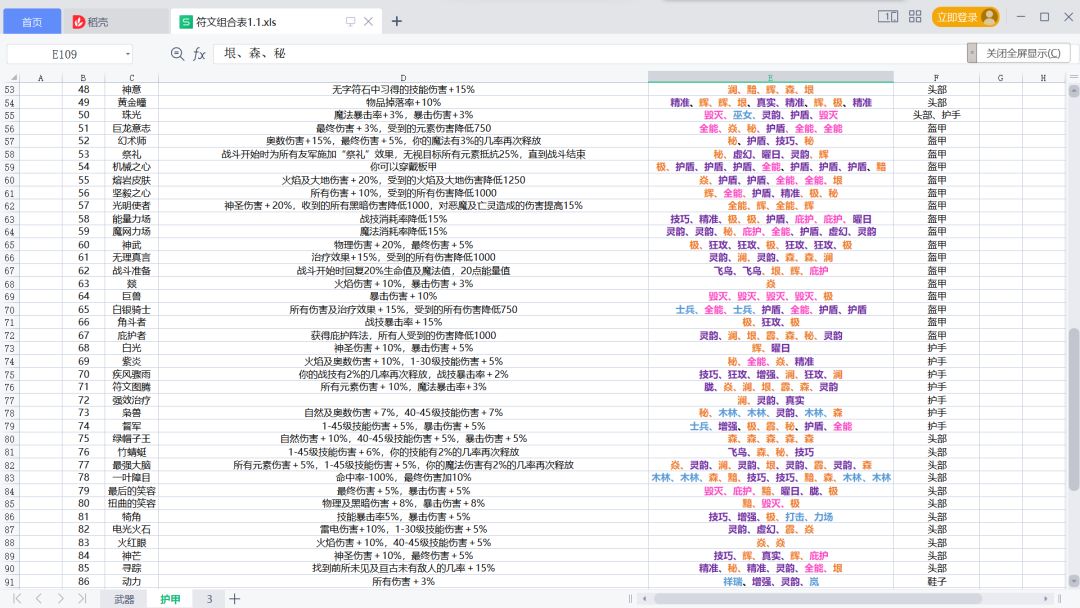The image size is (1080, 608).
Task: Click the Name Box showing E109
Action: click(x=64, y=54)
